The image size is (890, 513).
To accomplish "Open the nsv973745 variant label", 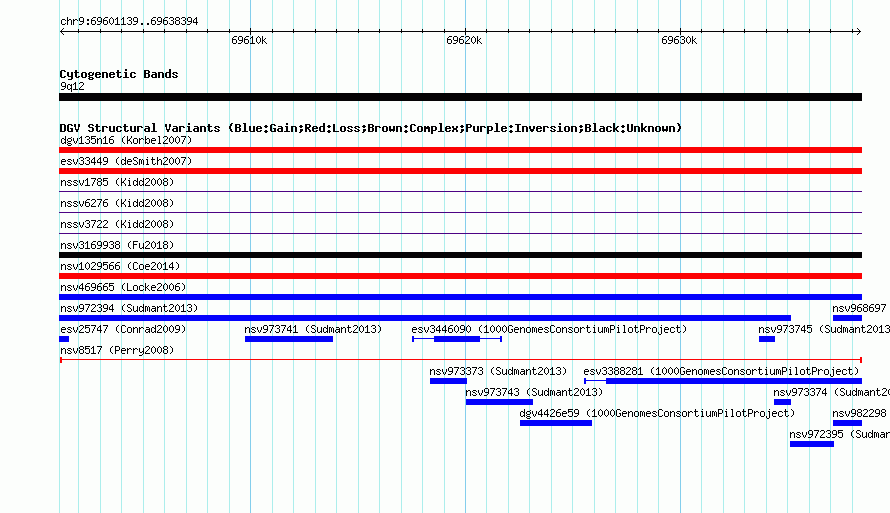I will tap(824, 329).
